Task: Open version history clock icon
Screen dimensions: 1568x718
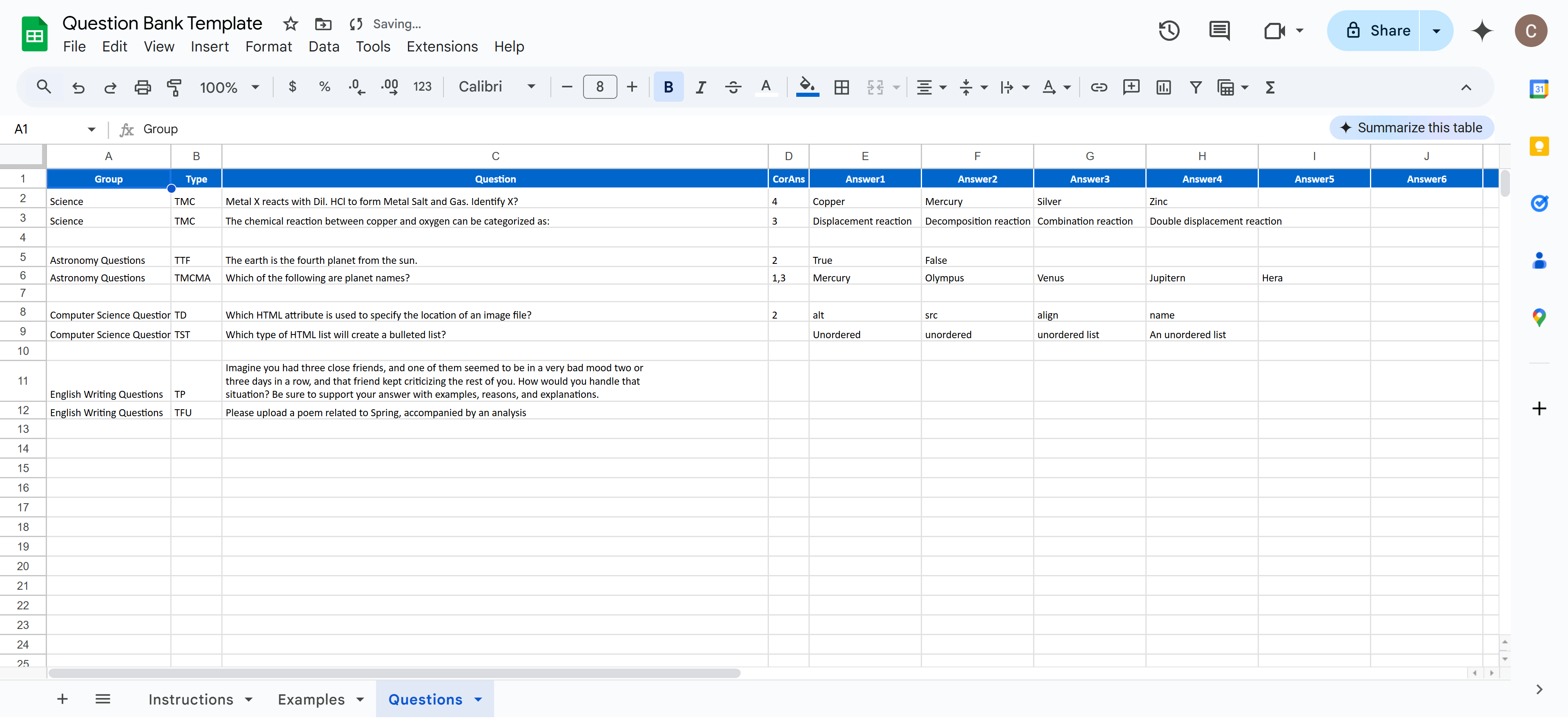Action: (x=1169, y=31)
